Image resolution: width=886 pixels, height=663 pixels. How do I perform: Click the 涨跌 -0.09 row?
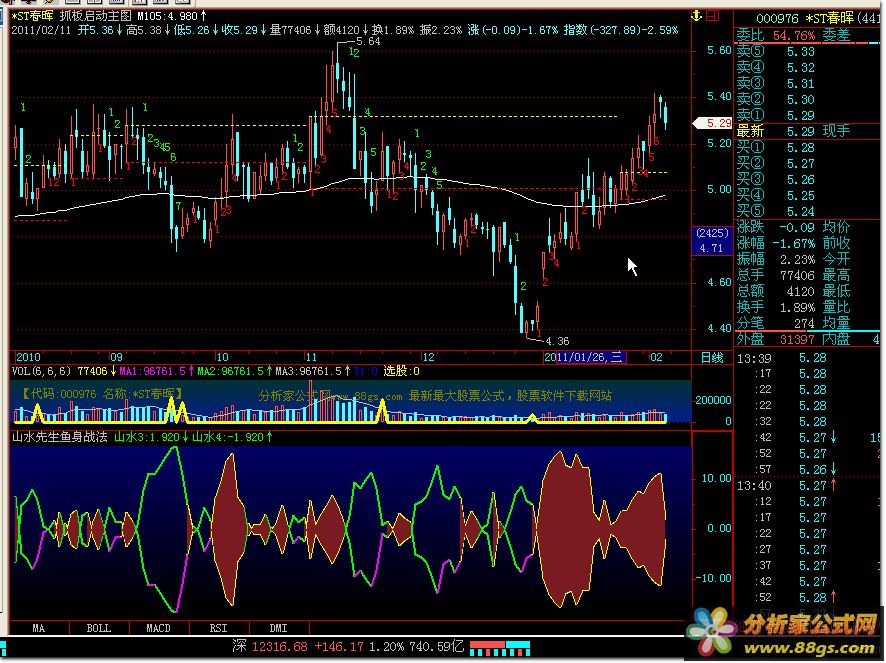[x=776, y=228]
